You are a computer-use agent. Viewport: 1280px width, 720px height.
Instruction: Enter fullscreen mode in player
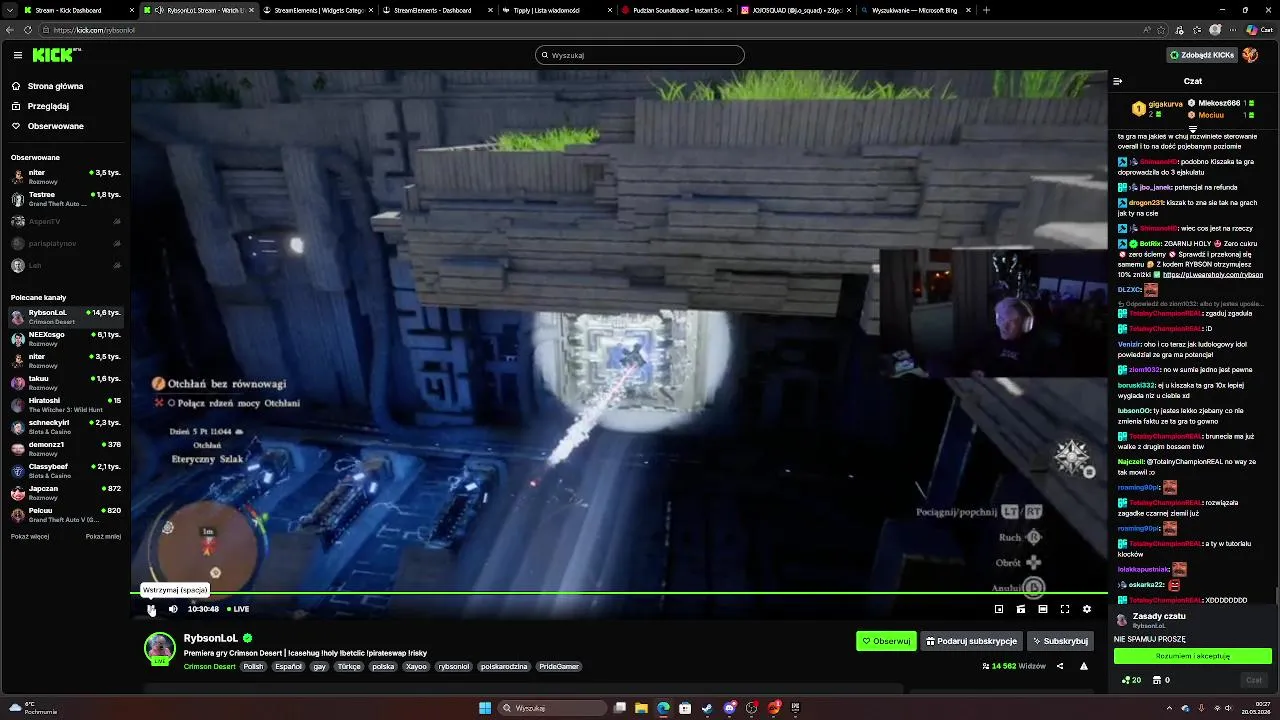pyautogui.click(x=1065, y=609)
